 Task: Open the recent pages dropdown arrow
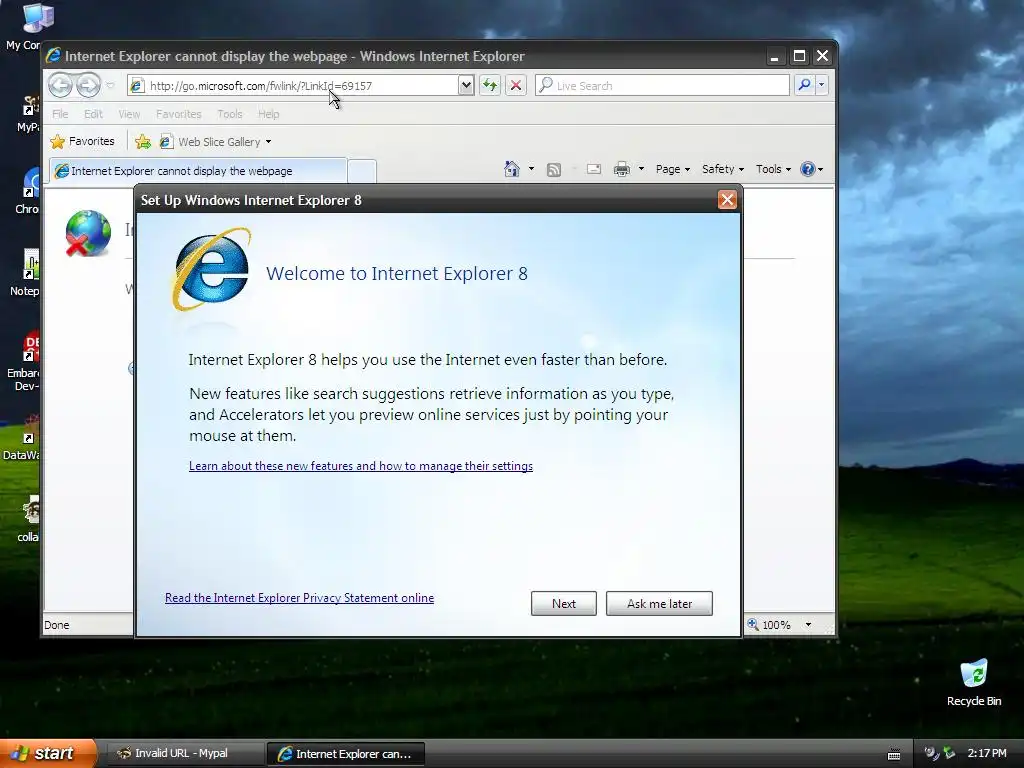pyautogui.click(x=110, y=86)
